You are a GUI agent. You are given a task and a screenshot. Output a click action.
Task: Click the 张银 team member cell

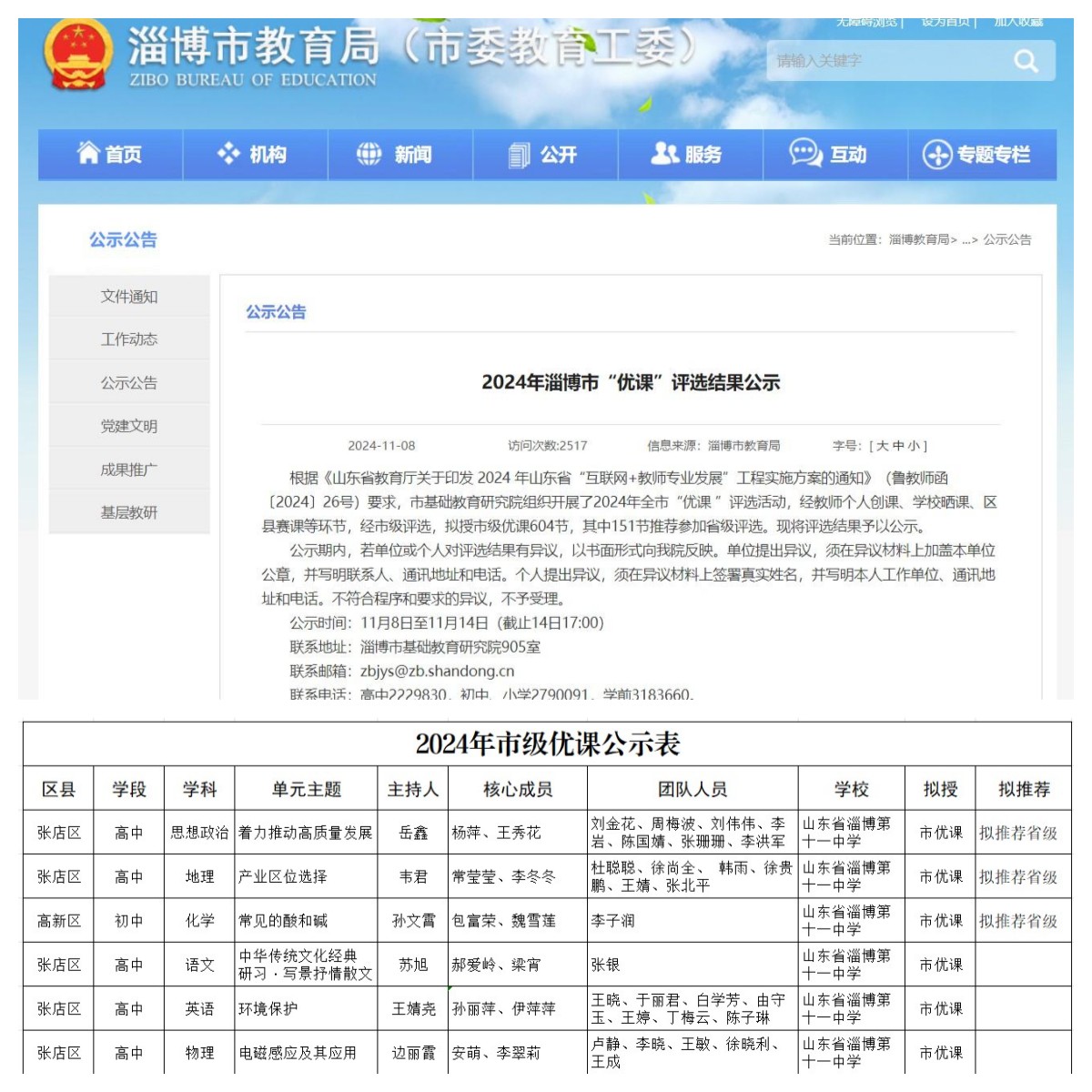[693, 965]
